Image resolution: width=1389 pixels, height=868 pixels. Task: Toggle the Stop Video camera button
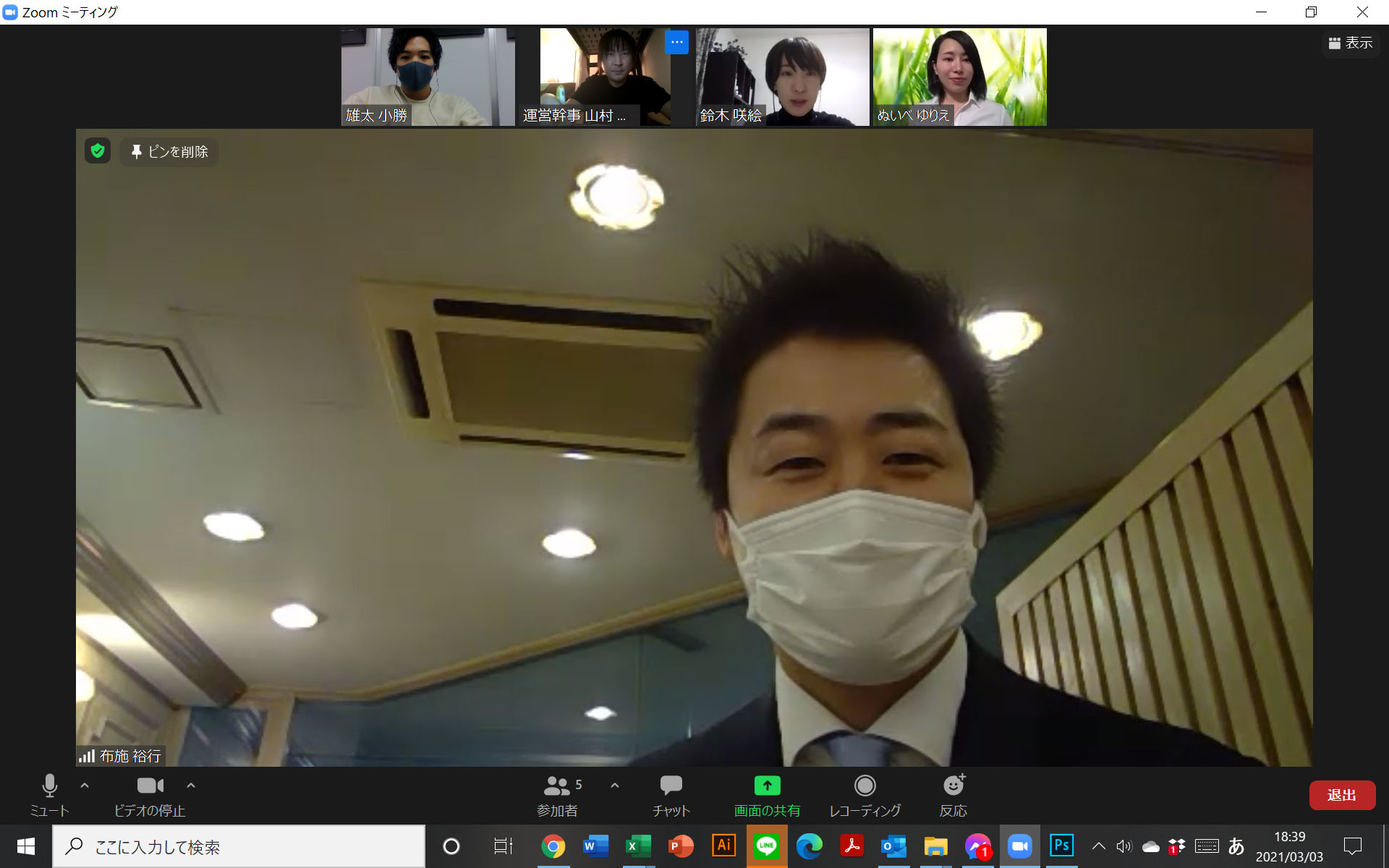150,786
